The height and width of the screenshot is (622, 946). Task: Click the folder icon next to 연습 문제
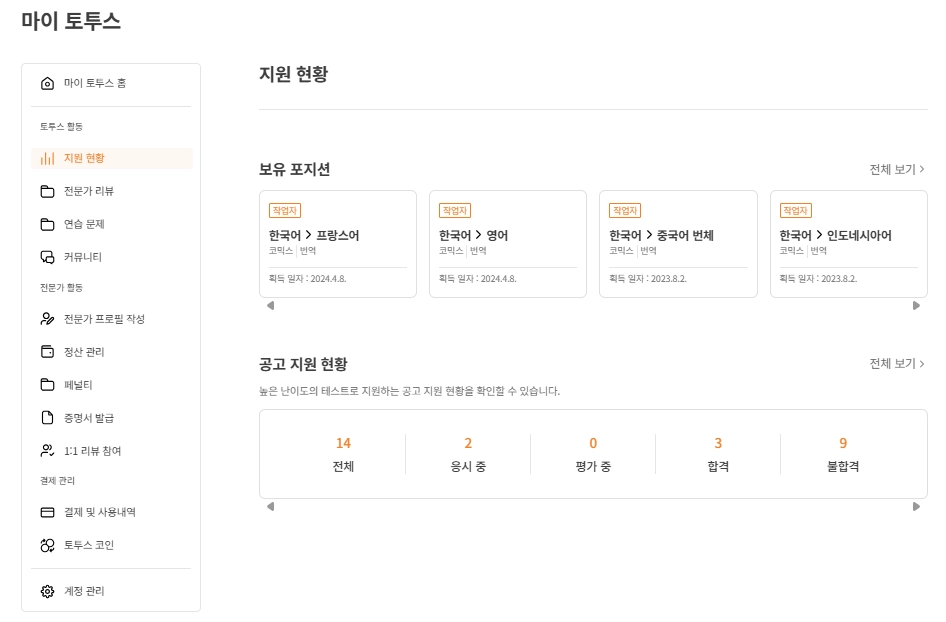47,224
